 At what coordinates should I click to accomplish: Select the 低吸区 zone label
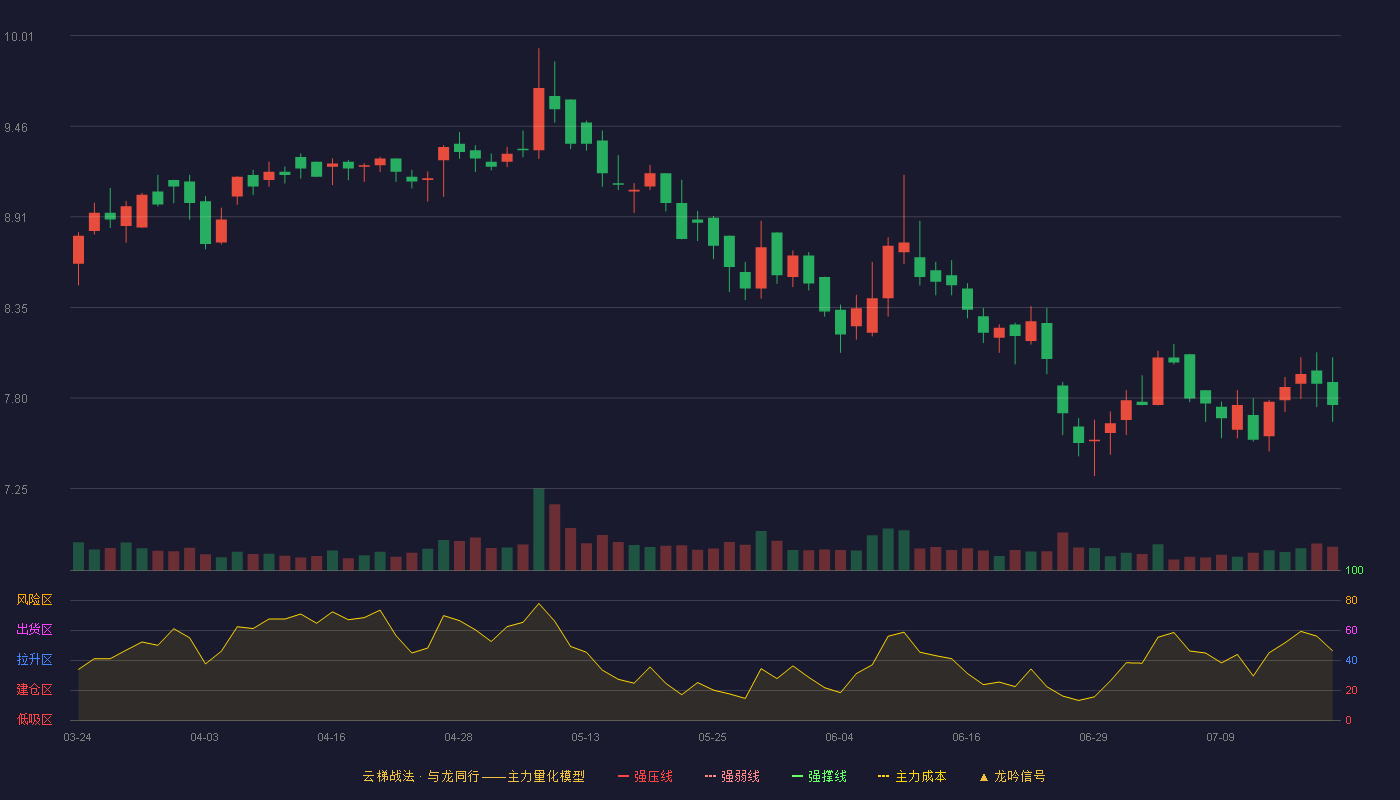point(35,719)
